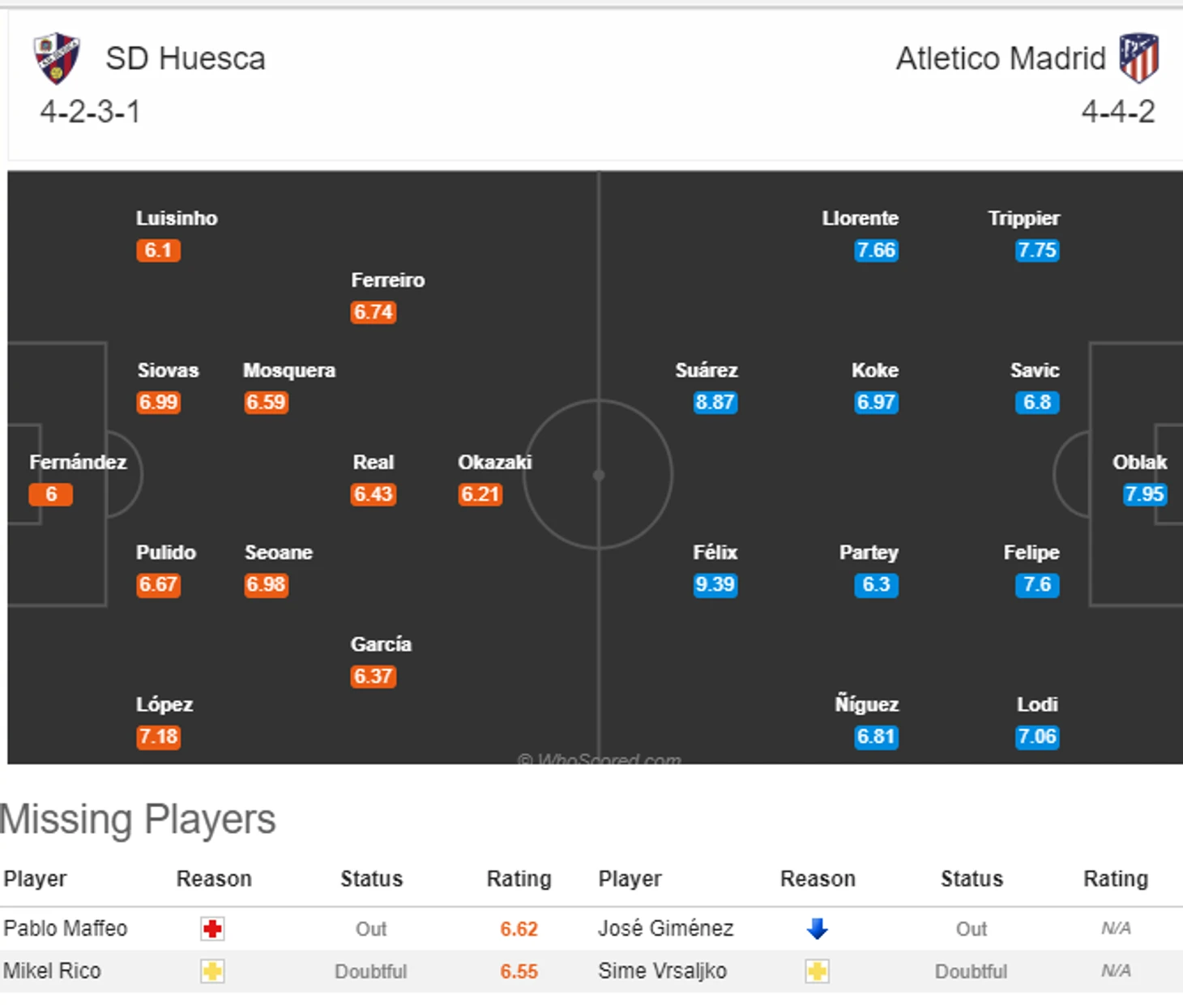1183x1008 pixels.
Task: Click Mikel Rico's yellow cross doubtful icon
Action: point(212,971)
